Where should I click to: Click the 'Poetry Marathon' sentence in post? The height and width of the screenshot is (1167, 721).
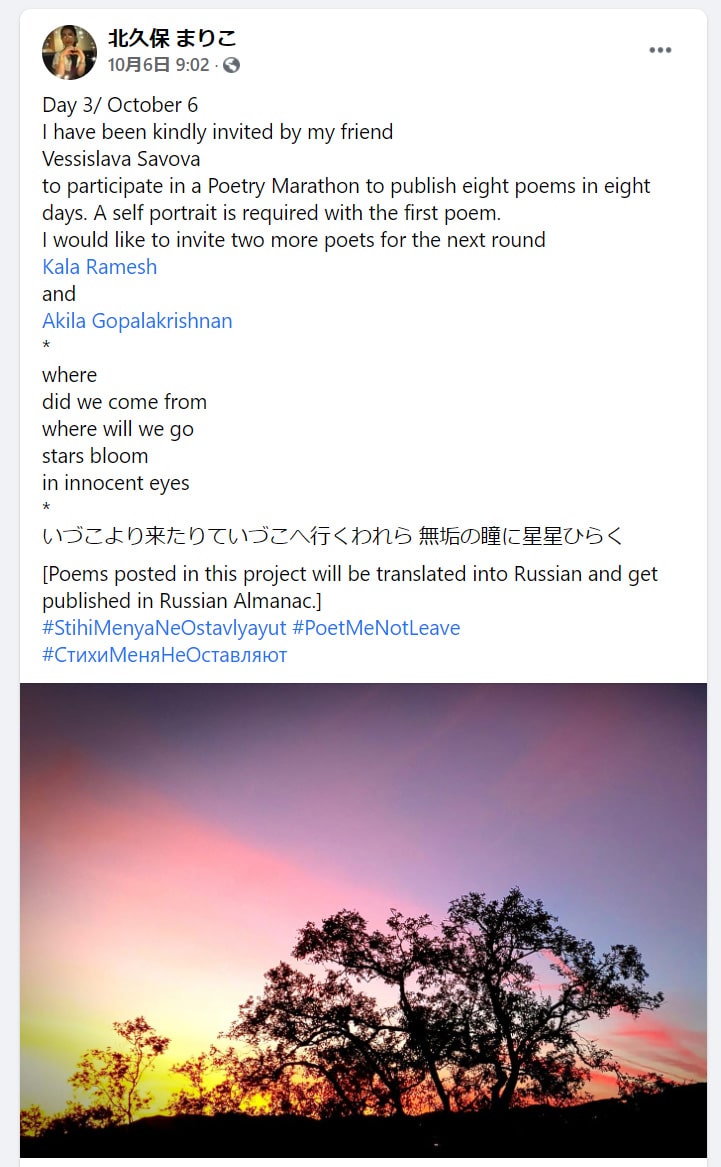pos(347,199)
